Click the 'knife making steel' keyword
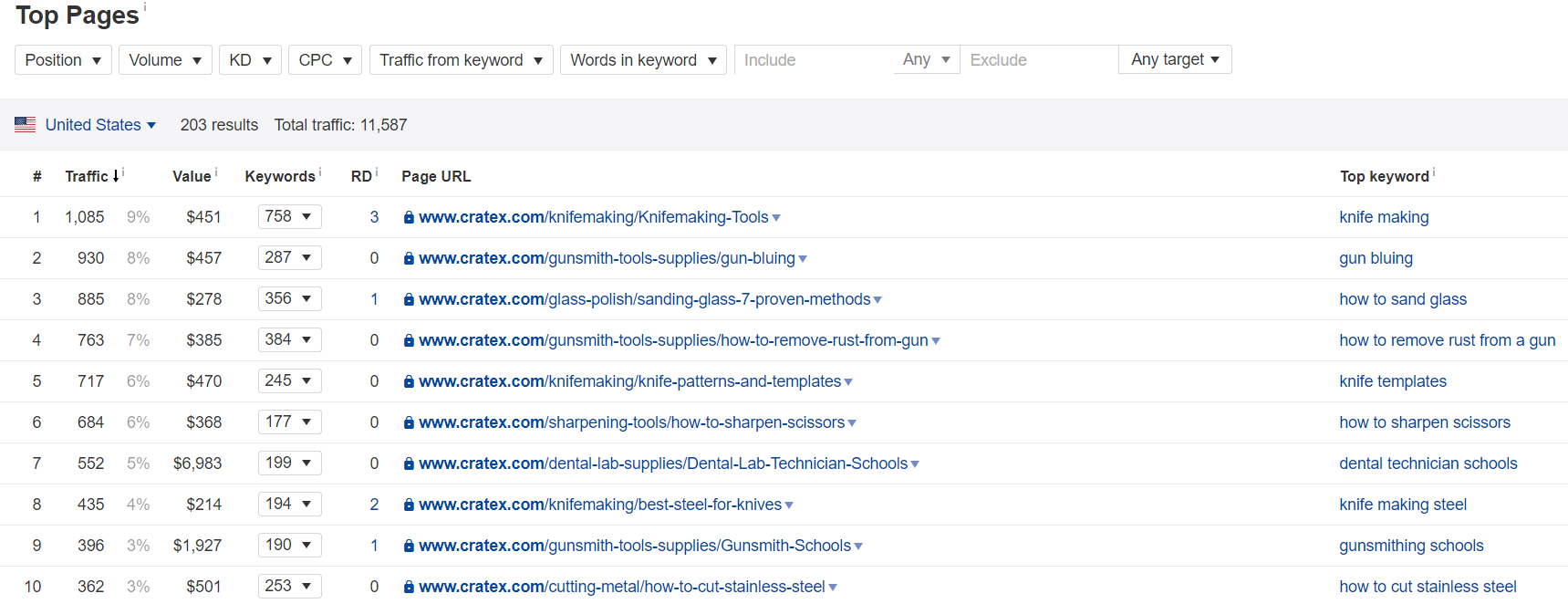Screen dimensions: 1568x604 [1403, 505]
